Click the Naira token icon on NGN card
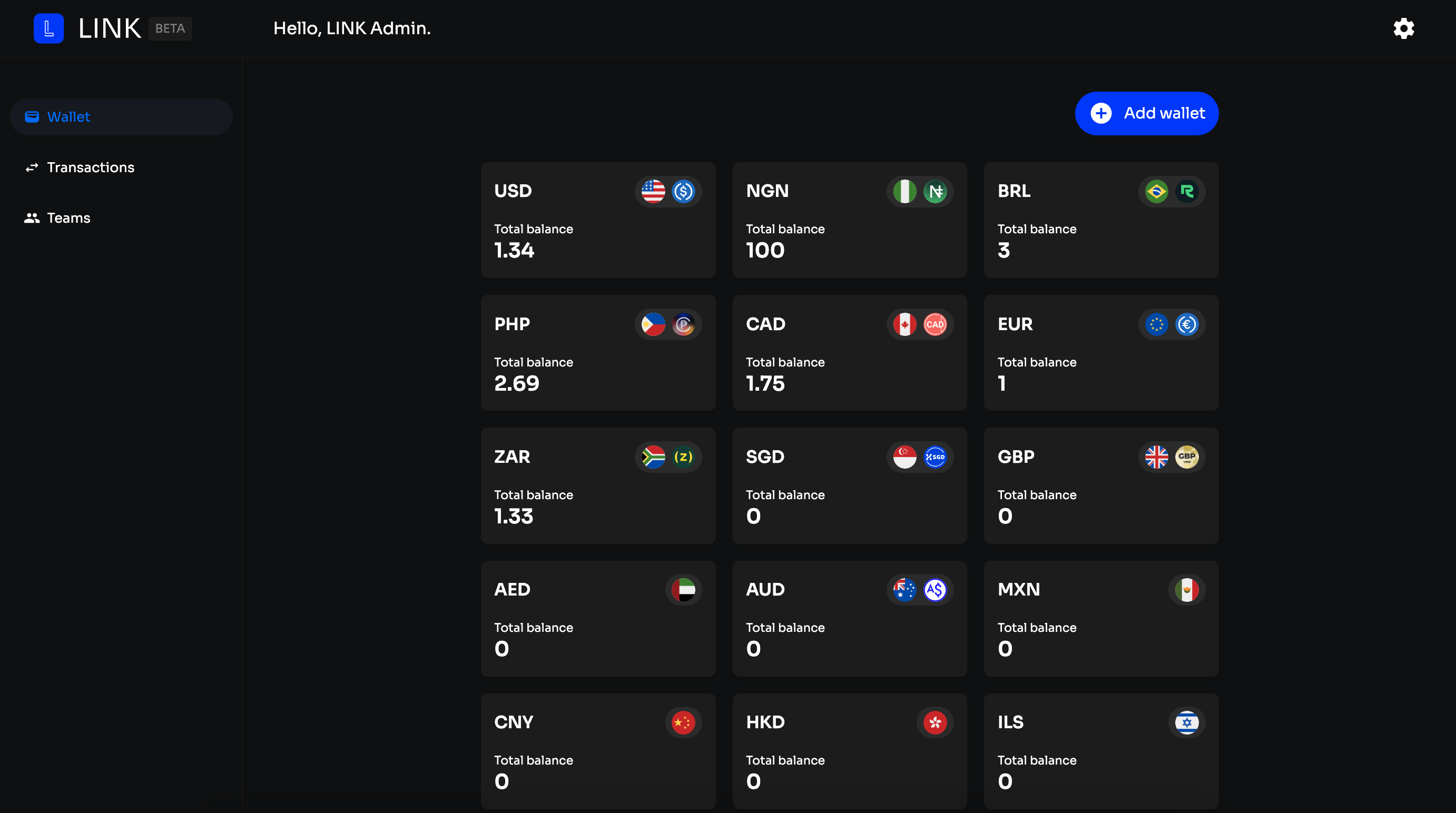 coord(935,192)
